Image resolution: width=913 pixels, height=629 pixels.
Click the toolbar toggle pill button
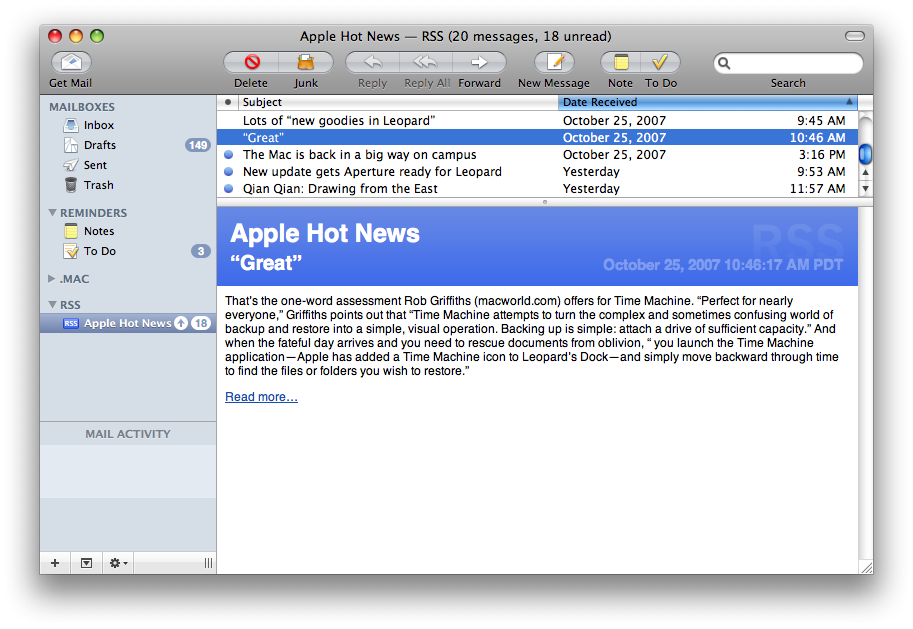point(855,36)
